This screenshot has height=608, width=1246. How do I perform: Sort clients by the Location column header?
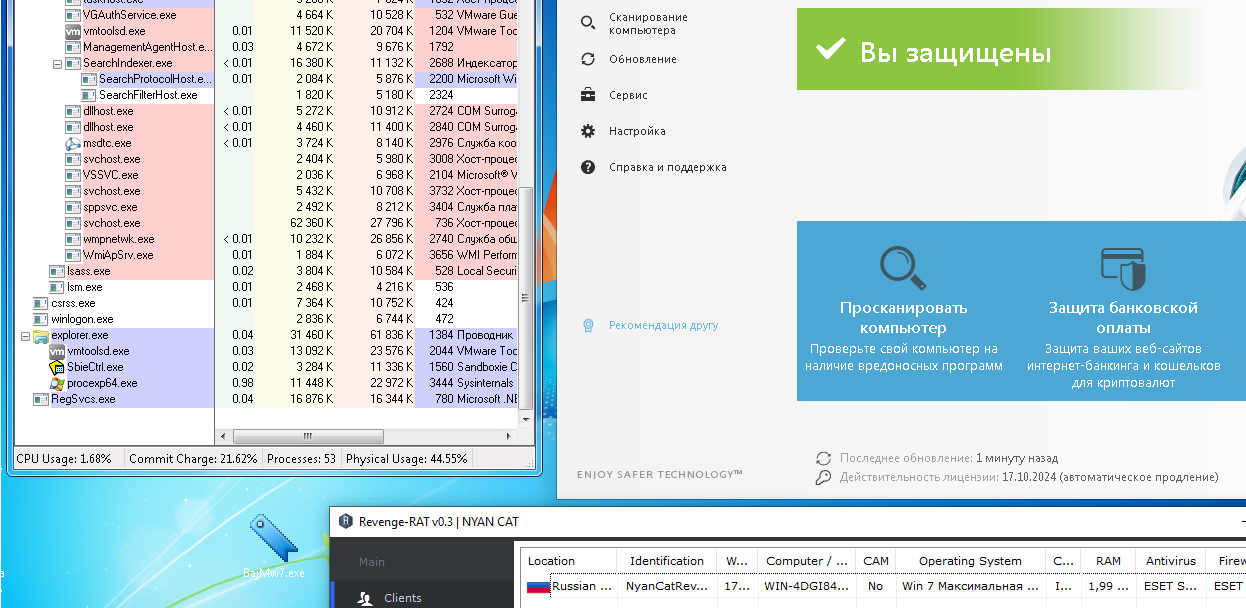(x=567, y=561)
